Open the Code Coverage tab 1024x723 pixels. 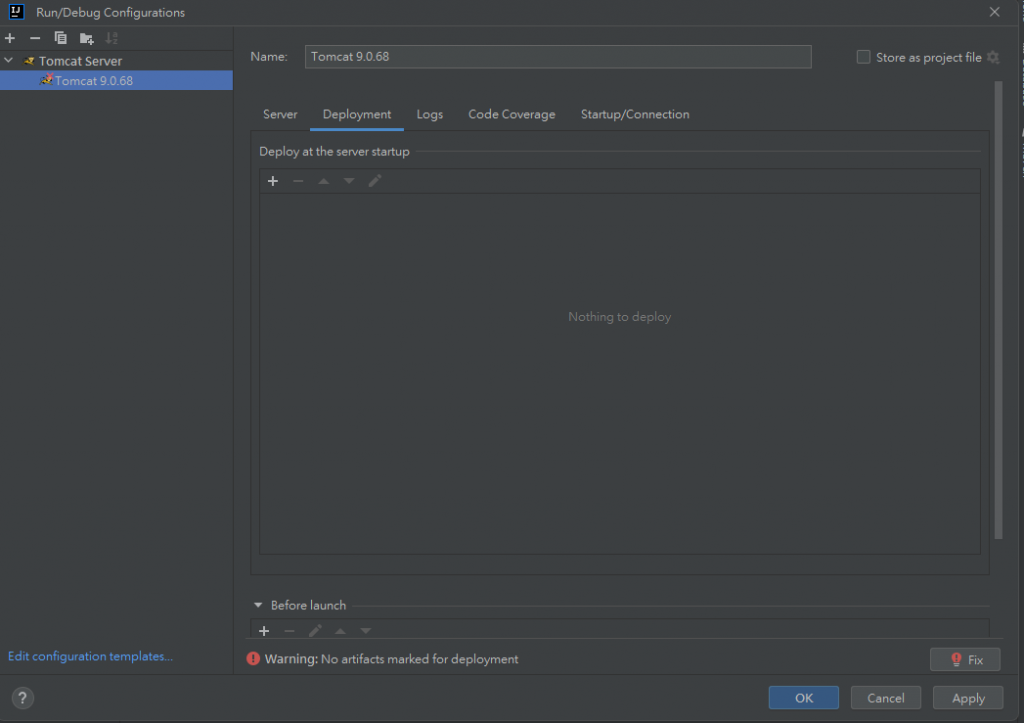pyautogui.click(x=512, y=114)
